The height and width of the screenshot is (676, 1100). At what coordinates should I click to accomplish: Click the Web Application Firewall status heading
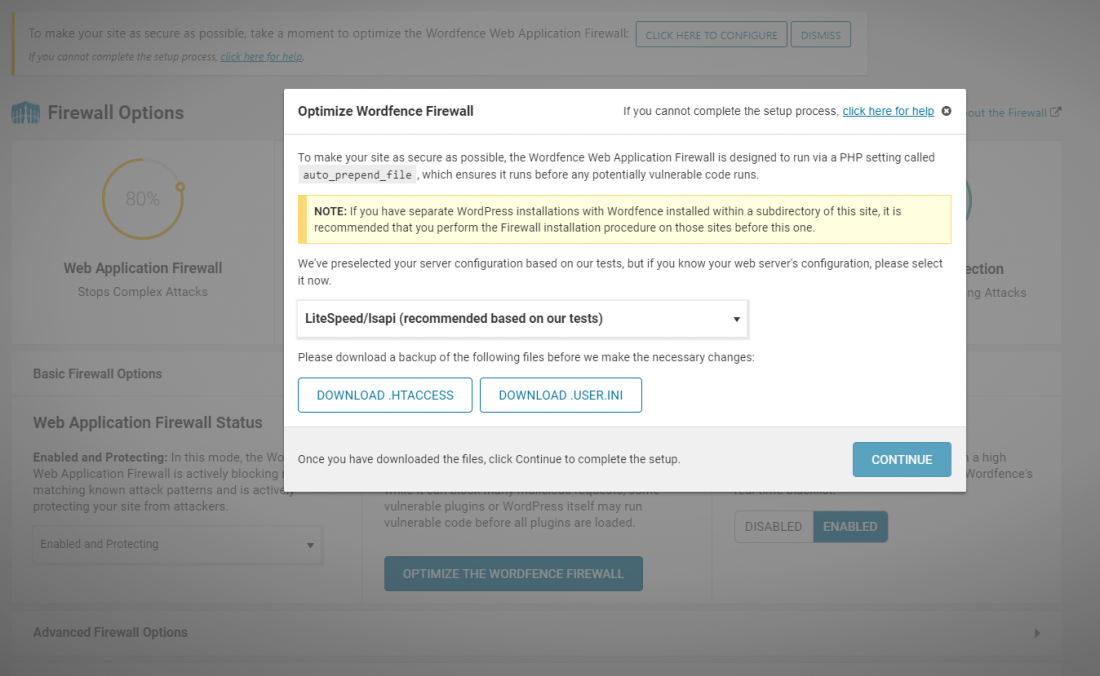[147, 422]
